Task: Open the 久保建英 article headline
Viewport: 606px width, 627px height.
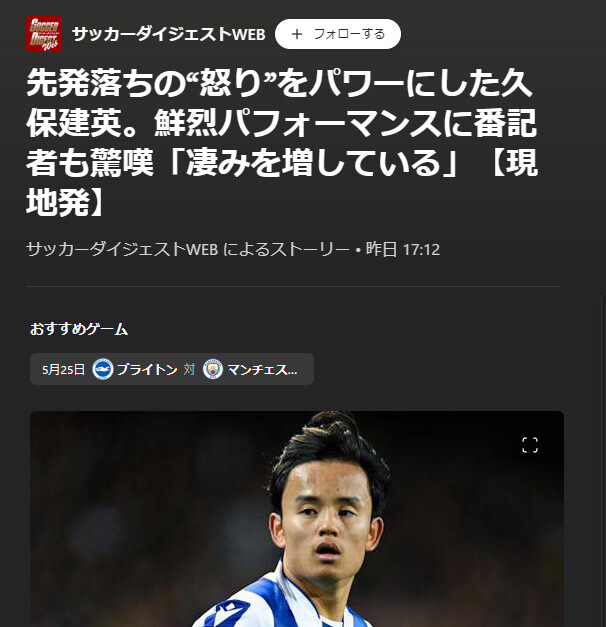Action: tap(282, 143)
